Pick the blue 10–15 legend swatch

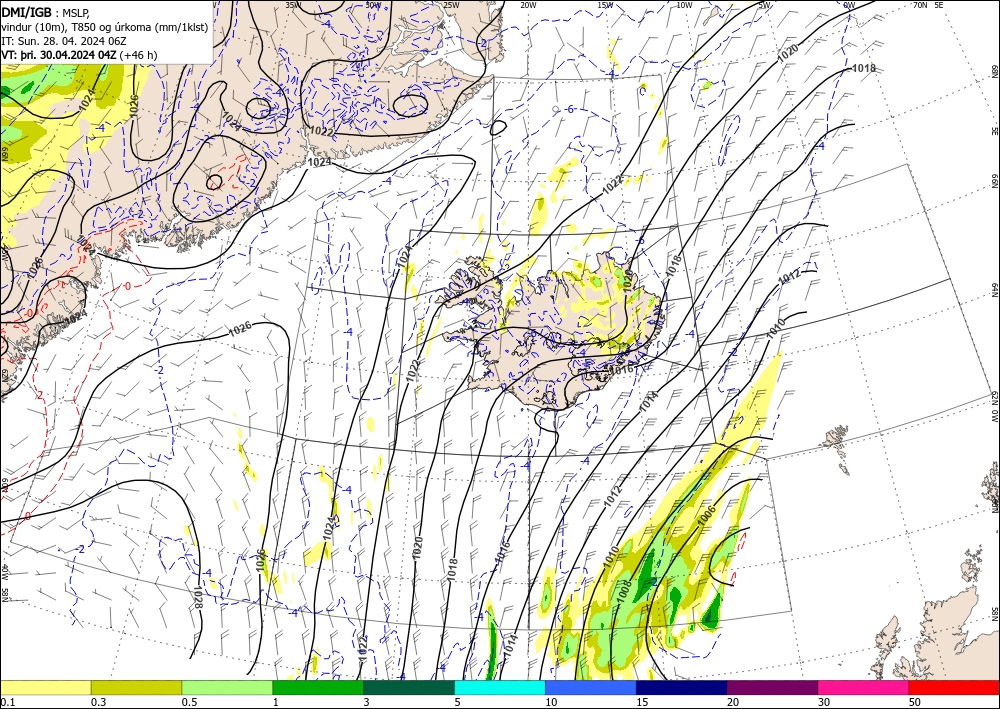coord(591,688)
